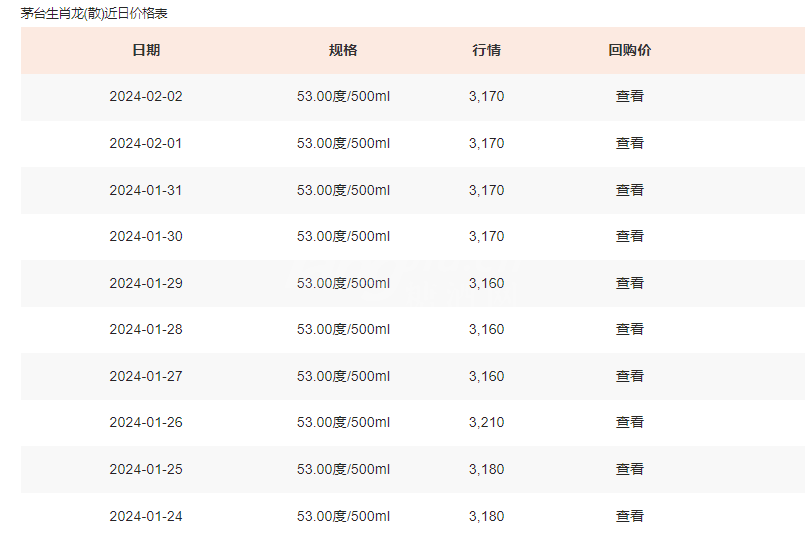Click the 行情 column header
805x554 pixels.
click(486, 50)
